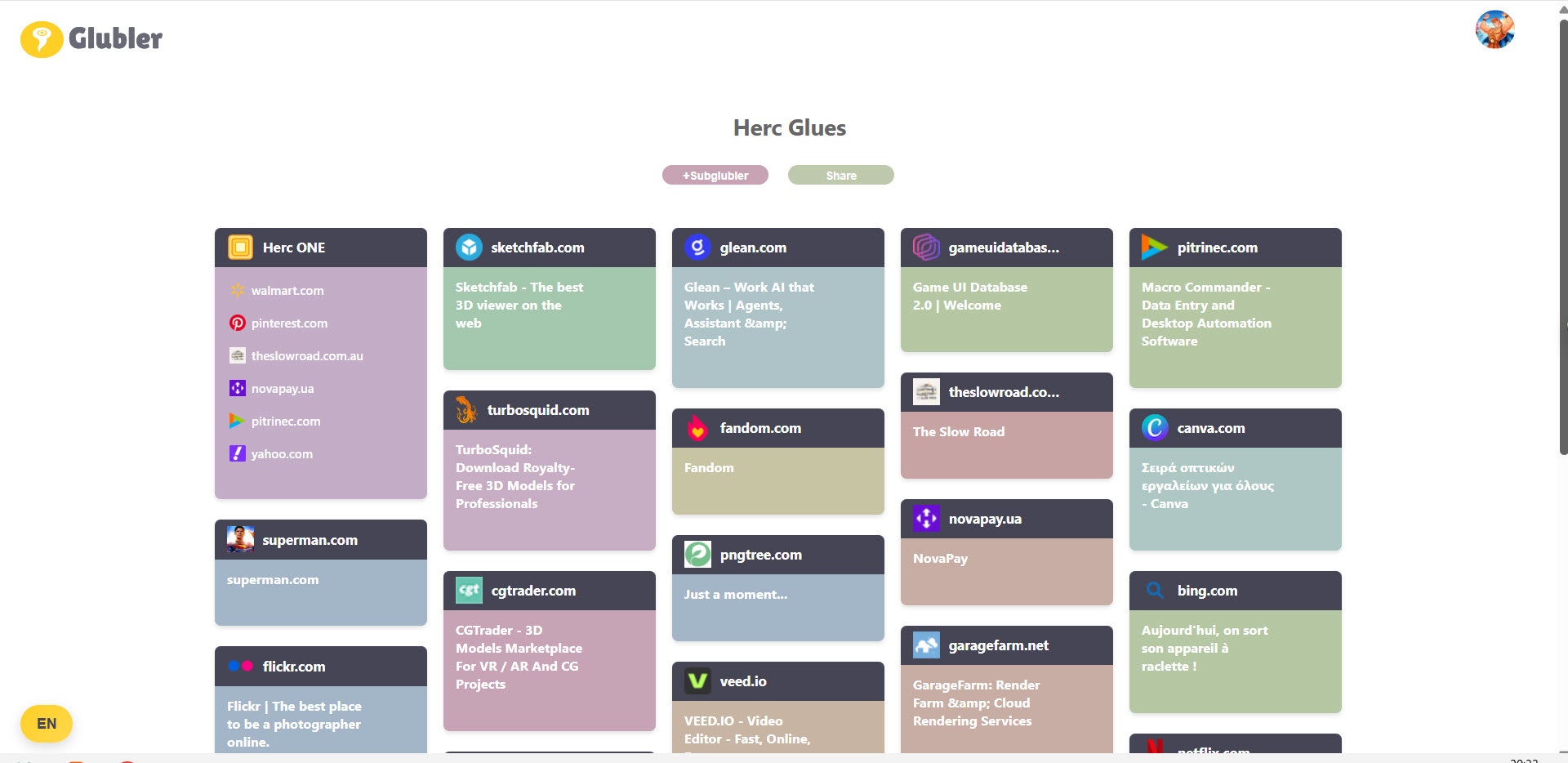
Task: Click the Pinterest icon beside pinterest.com
Action: click(237, 323)
